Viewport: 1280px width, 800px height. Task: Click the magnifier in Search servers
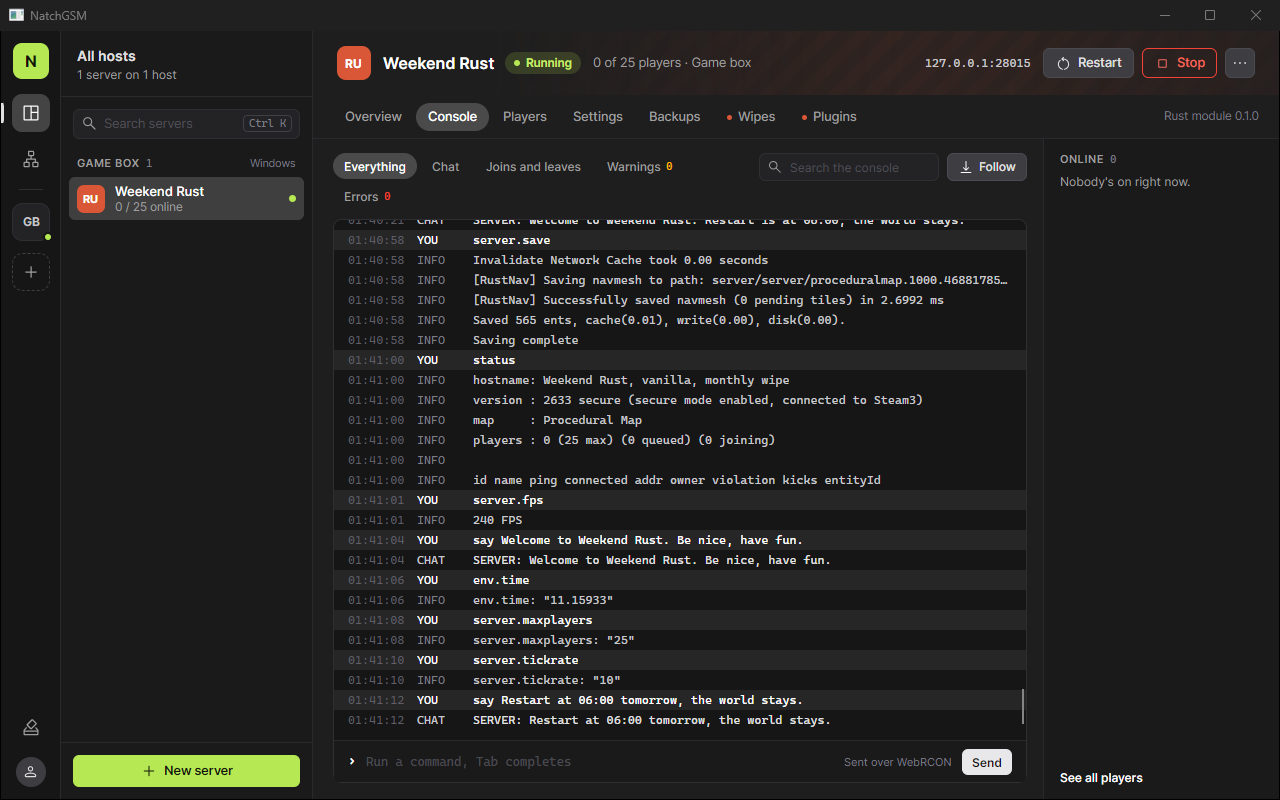(90, 124)
